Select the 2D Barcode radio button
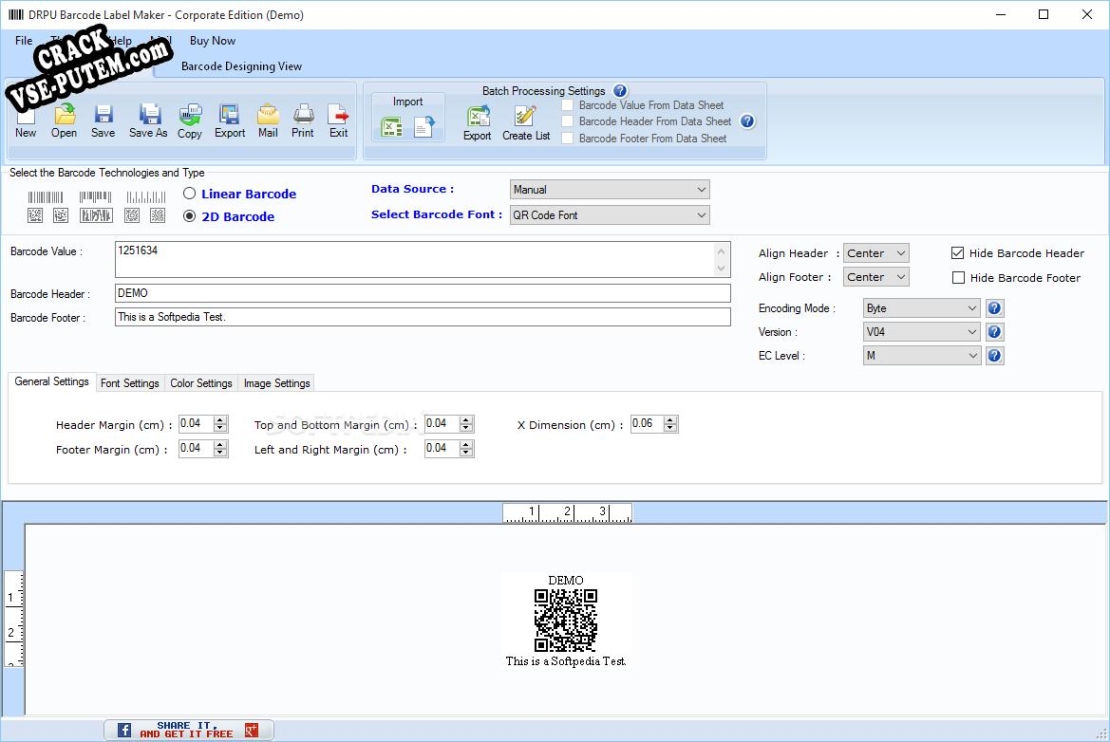Image resolution: width=1110 pixels, height=742 pixels. (x=189, y=216)
